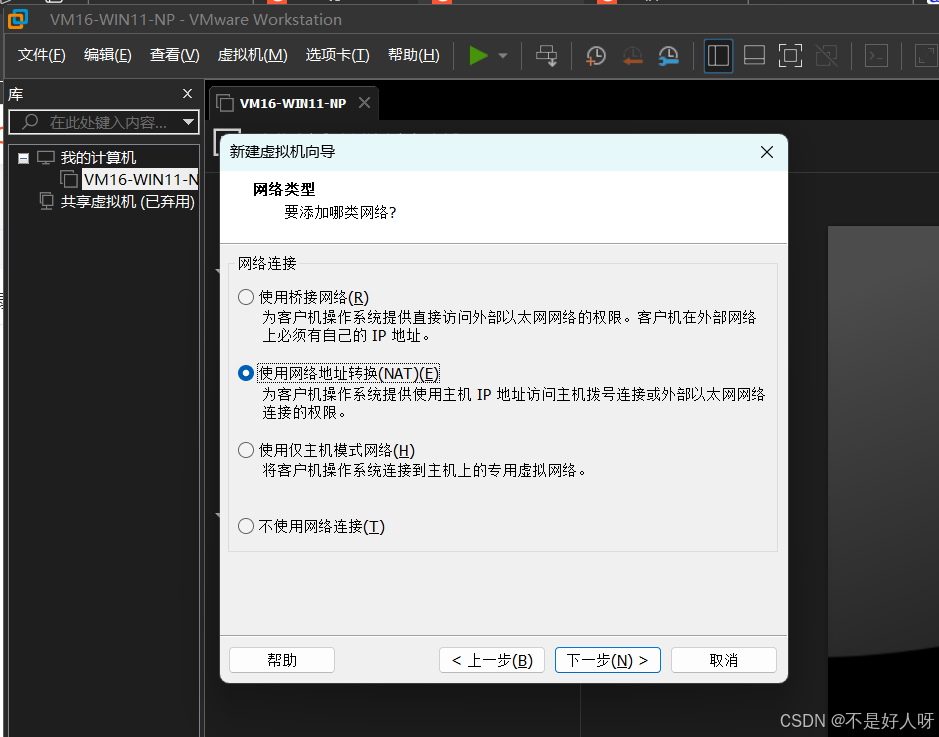Switch to the VM16-WIN11-NP tab
The height and width of the screenshot is (737, 939).
tap(293, 103)
